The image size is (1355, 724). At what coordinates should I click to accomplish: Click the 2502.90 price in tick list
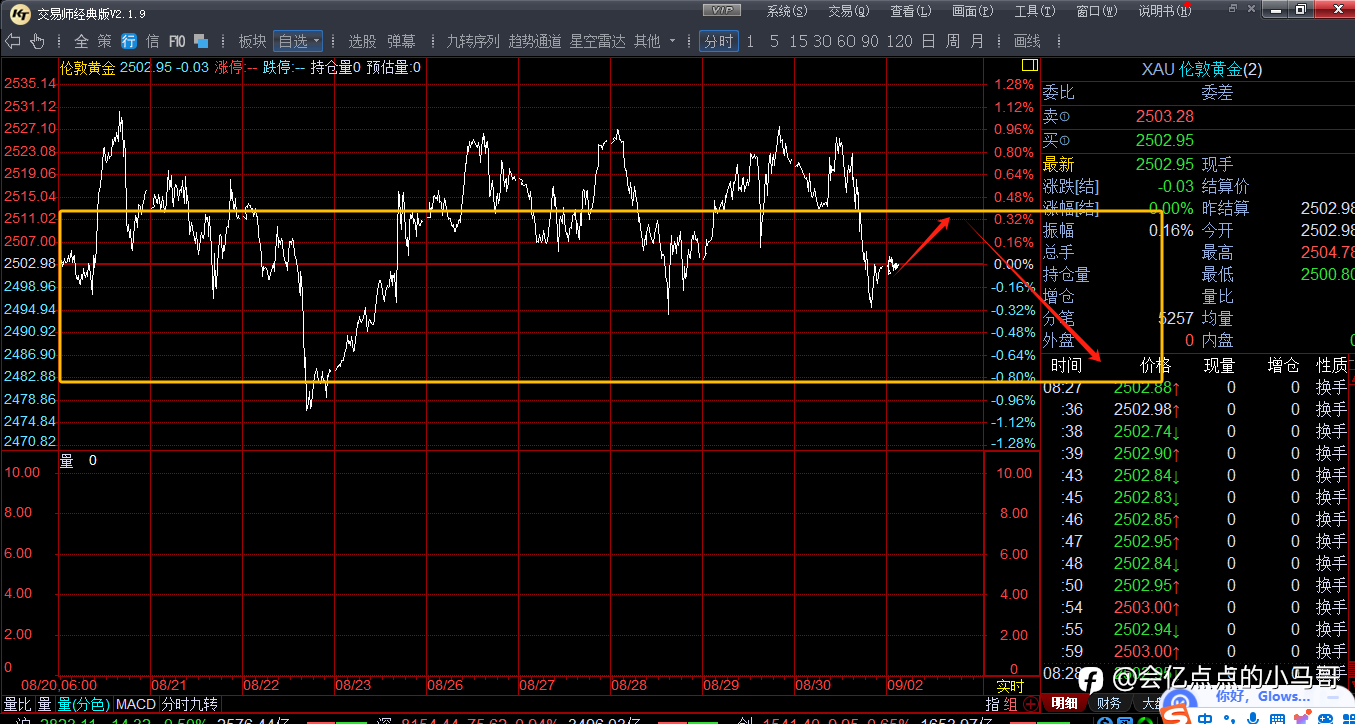pyautogui.click(x=1143, y=454)
